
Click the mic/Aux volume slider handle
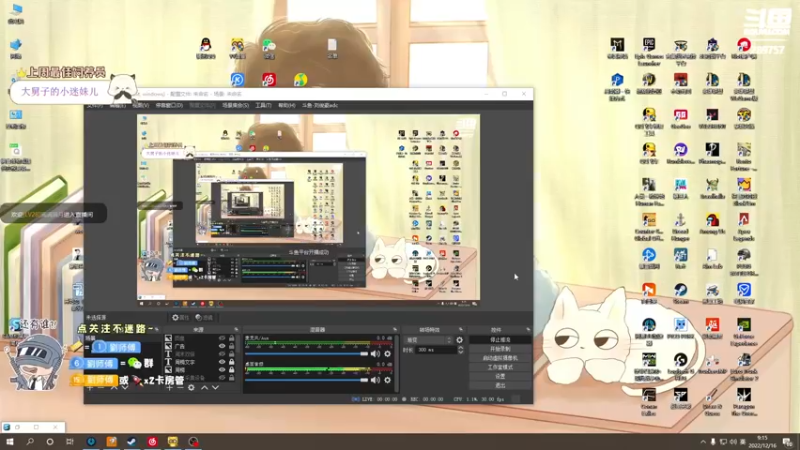[x=364, y=354]
